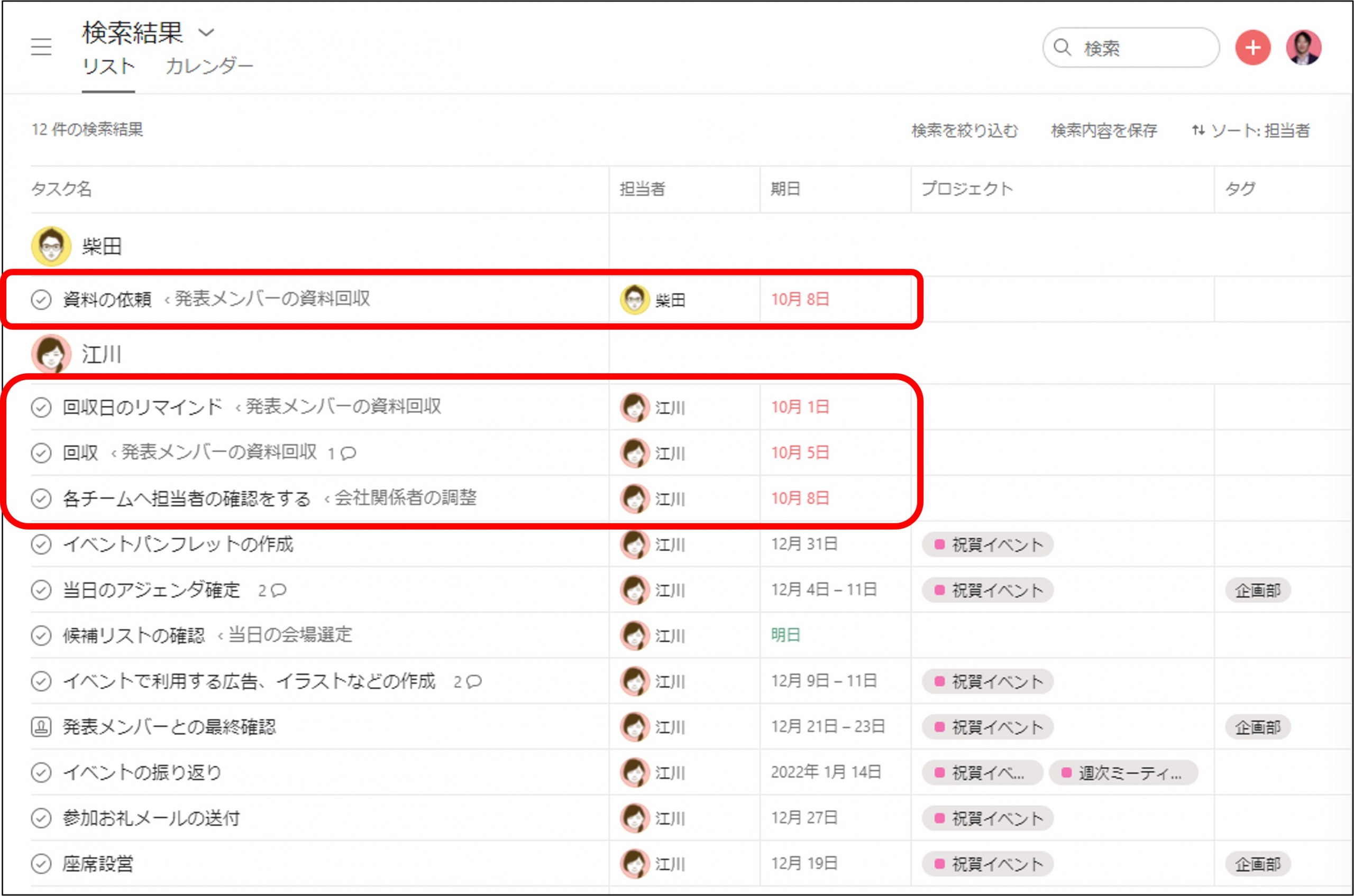The width and height of the screenshot is (1354, 896).
Task: Focus the 検索 search input field
Action: coord(1130,48)
